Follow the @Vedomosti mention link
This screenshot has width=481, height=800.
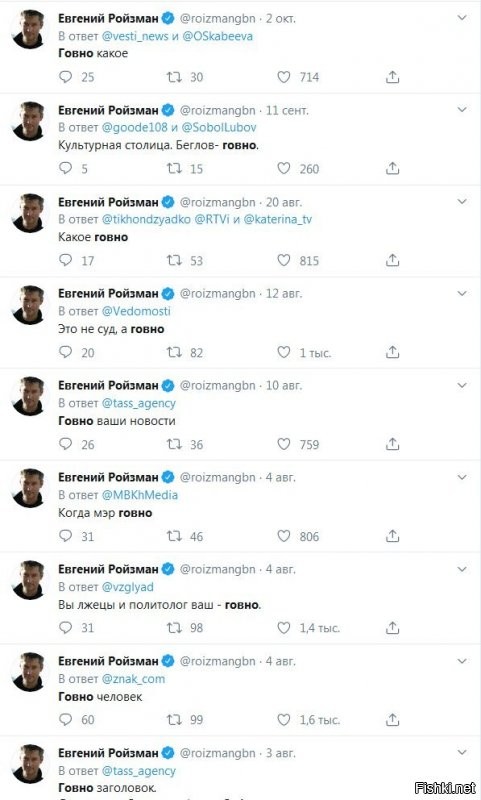pyautogui.click(x=136, y=311)
